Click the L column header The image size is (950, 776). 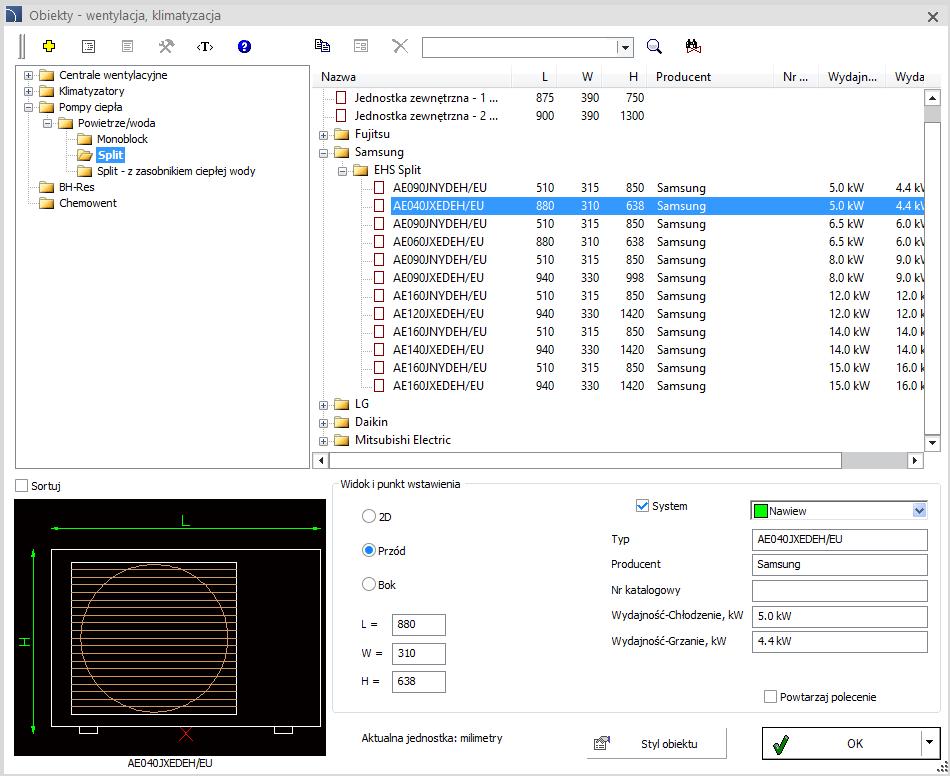point(532,77)
